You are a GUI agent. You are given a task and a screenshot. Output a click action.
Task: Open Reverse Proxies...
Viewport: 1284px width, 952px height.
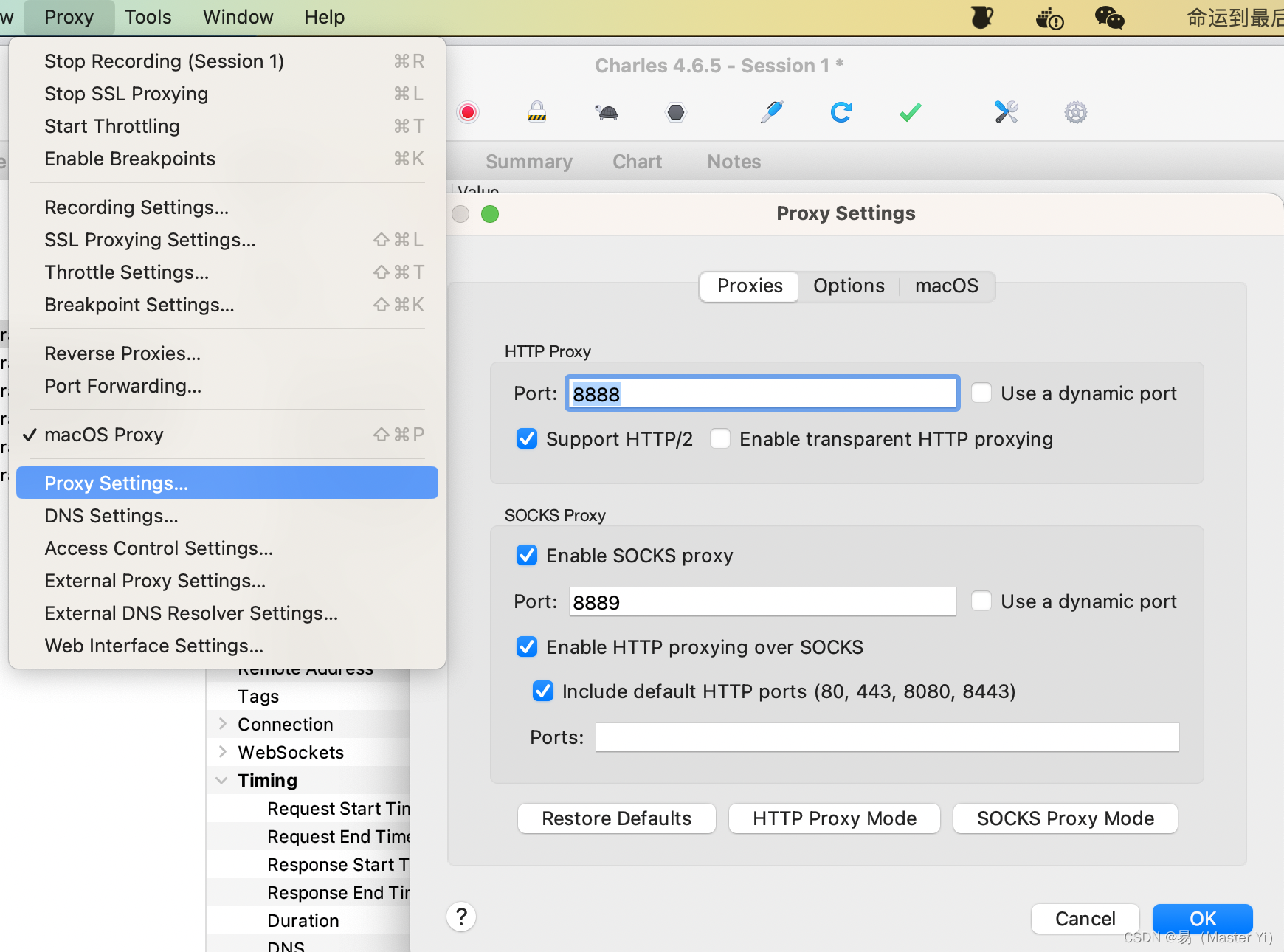coord(227,353)
